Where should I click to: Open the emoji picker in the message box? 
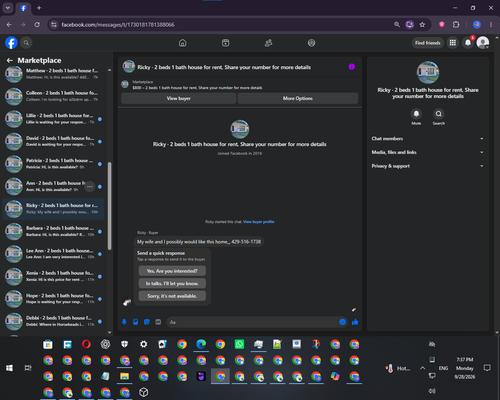pos(342,322)
